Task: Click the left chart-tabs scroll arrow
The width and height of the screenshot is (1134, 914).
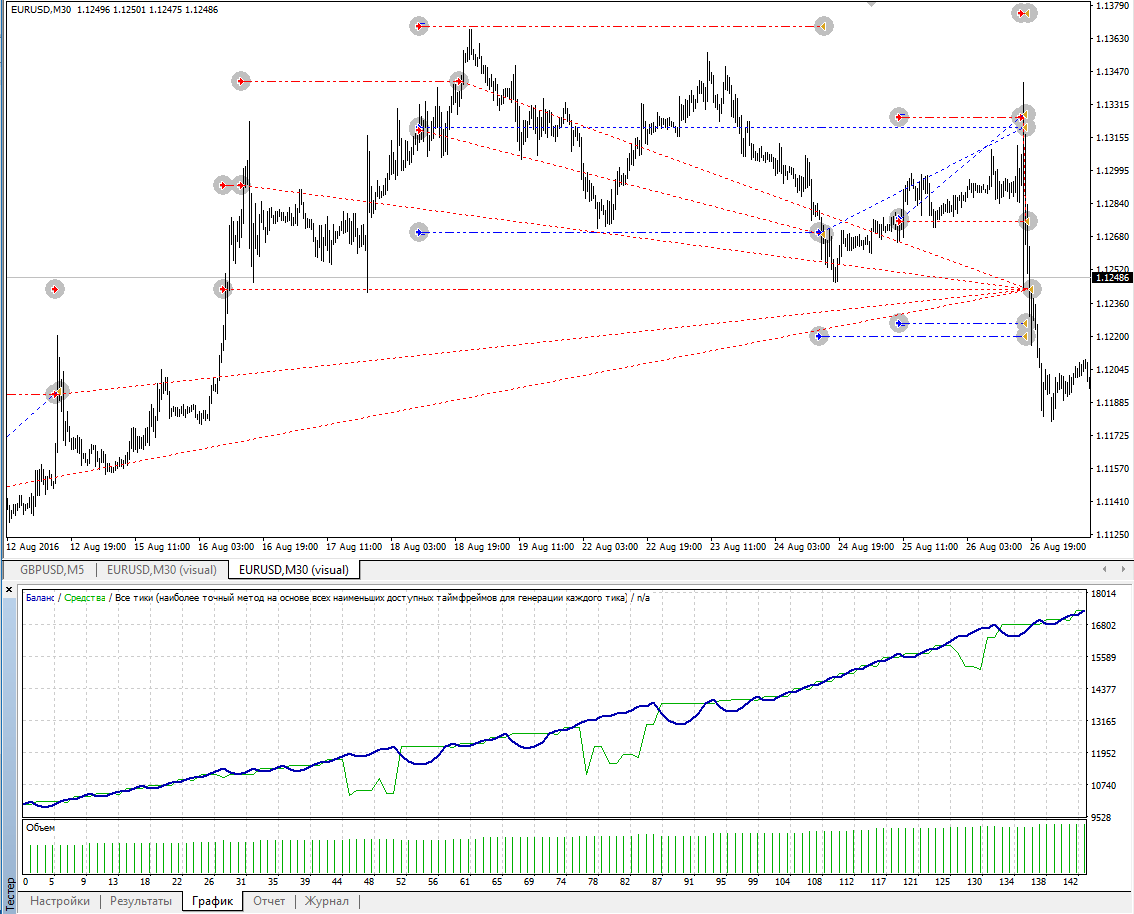Action: tap(1104, 570)
